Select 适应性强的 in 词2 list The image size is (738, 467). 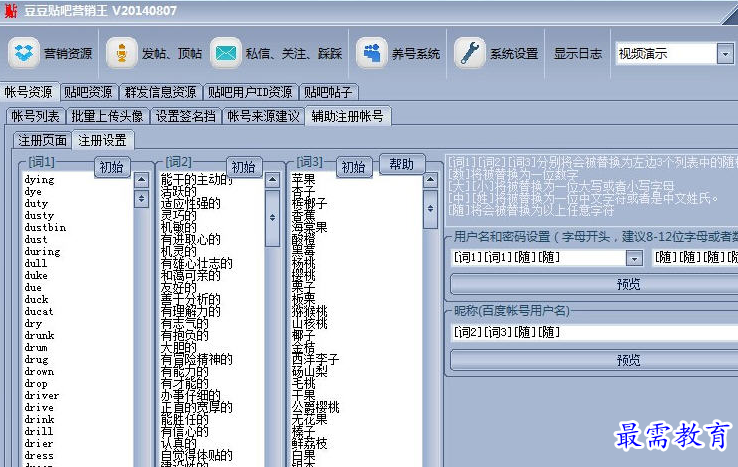(191, 203)
